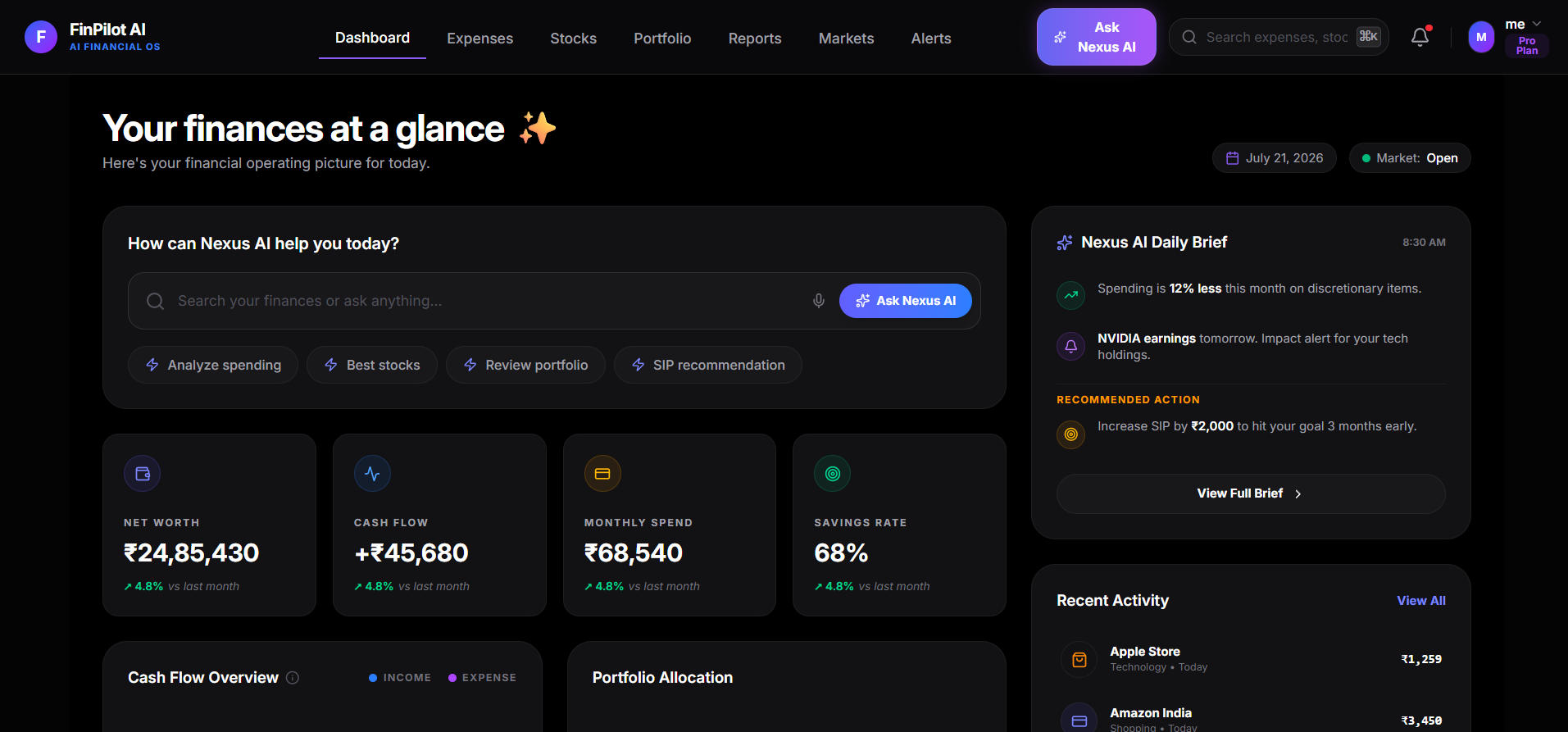This screenshot has height=732, width=1568.
Task: Click the ⌘K shortcut badge
Action: click(1368, 36)
